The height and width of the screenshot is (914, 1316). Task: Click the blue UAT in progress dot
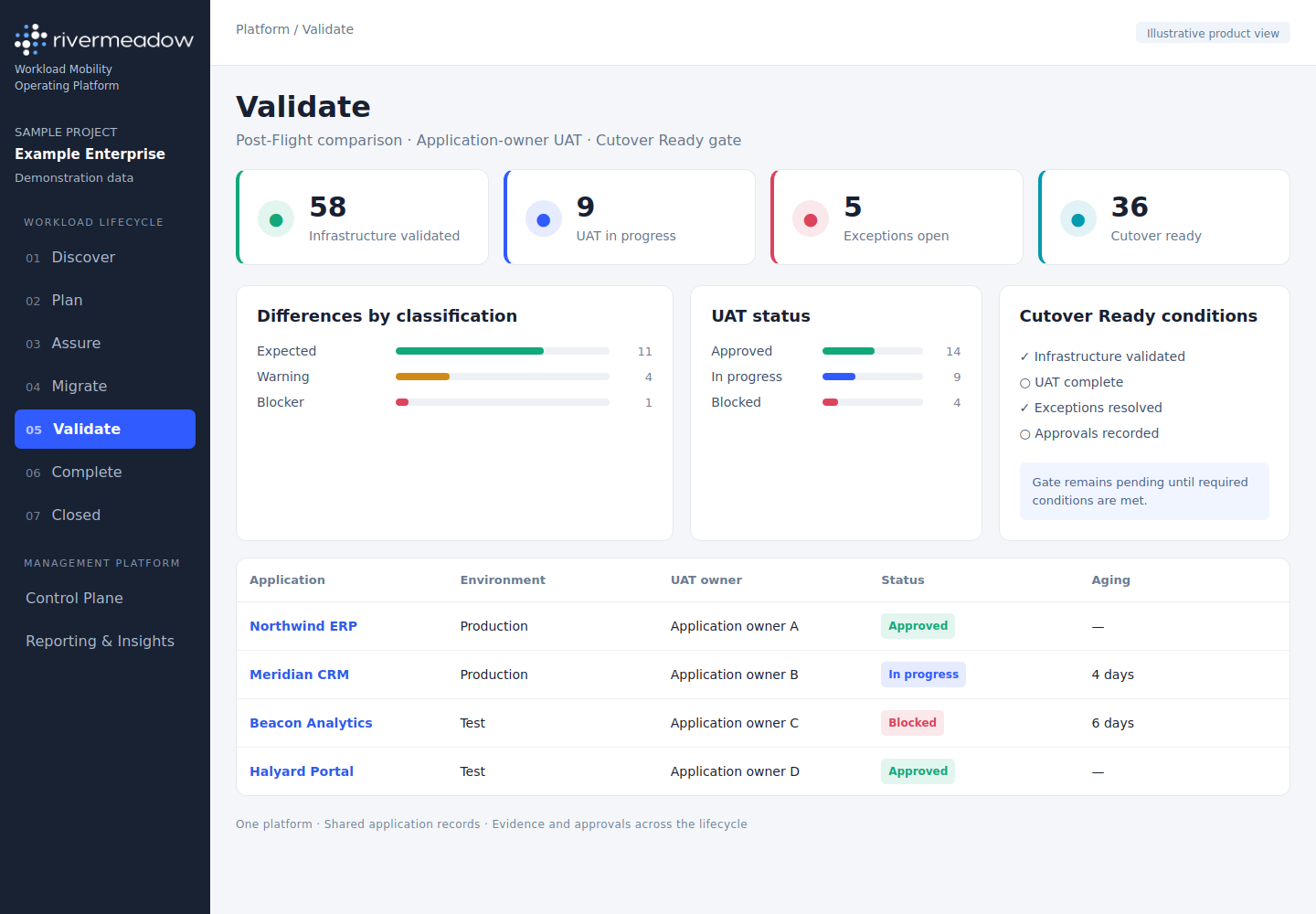point(544,219)
